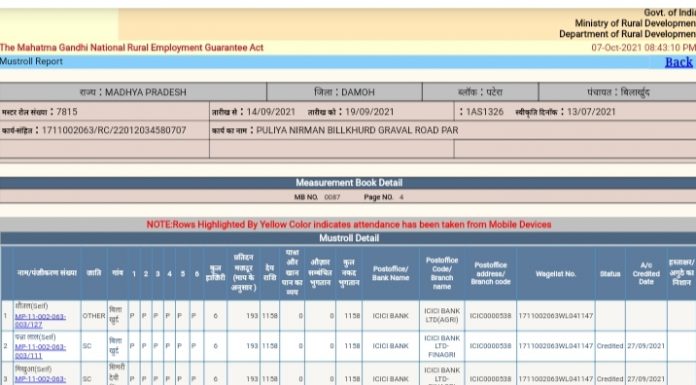Click the first row wagelist number 1711002063WL041147
696x385 pixels.
coord(556,316)
